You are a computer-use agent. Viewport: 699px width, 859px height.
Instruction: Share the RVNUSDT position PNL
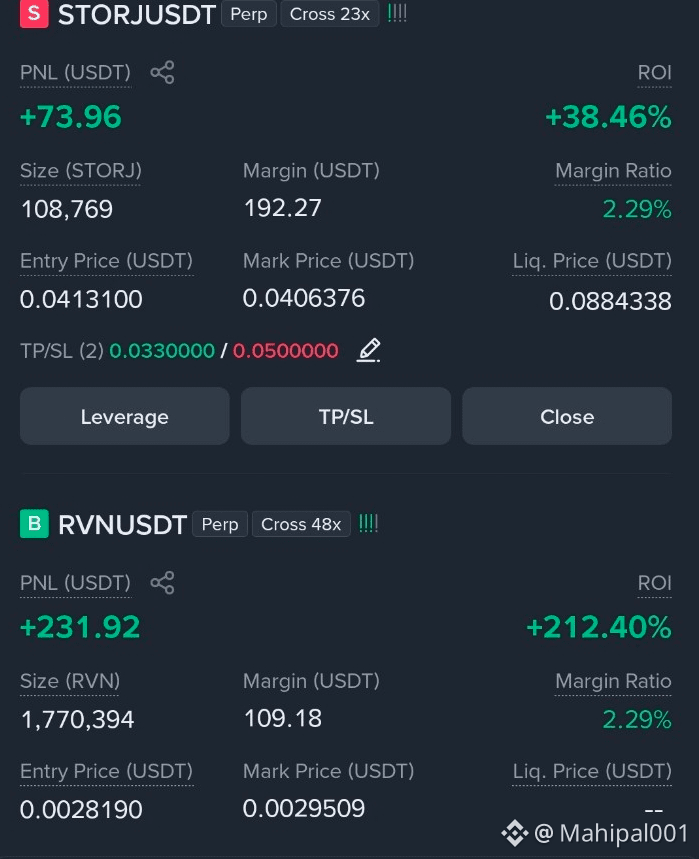pyautogui.click(x=162, y=583)
